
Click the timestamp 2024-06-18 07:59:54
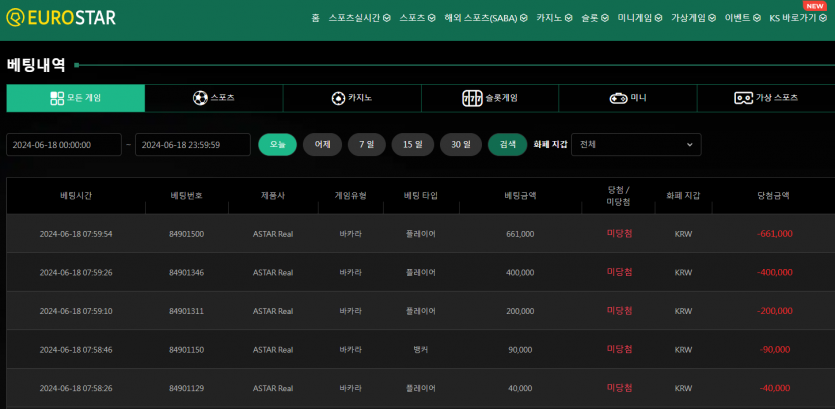coord(76,234)
